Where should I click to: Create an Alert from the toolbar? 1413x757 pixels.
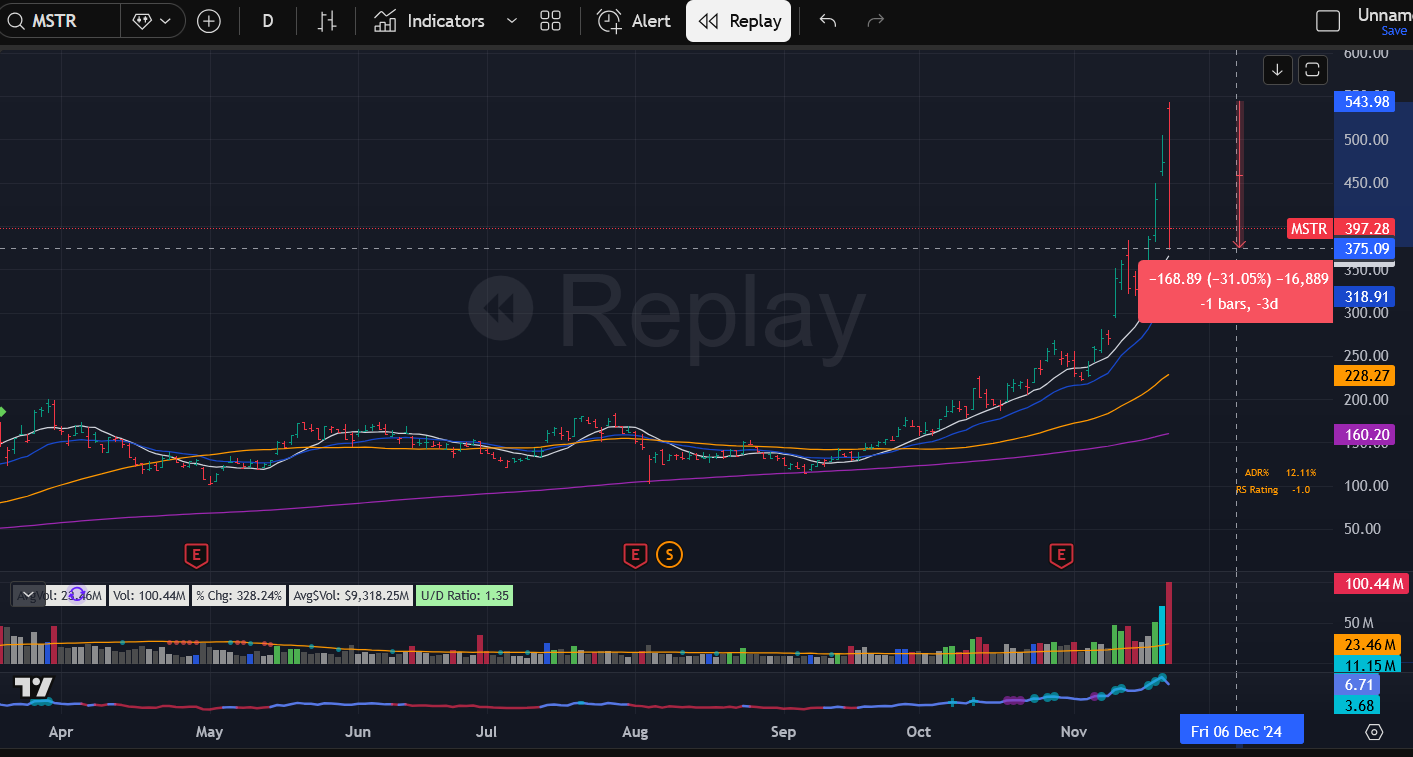(x=634, y=21)
